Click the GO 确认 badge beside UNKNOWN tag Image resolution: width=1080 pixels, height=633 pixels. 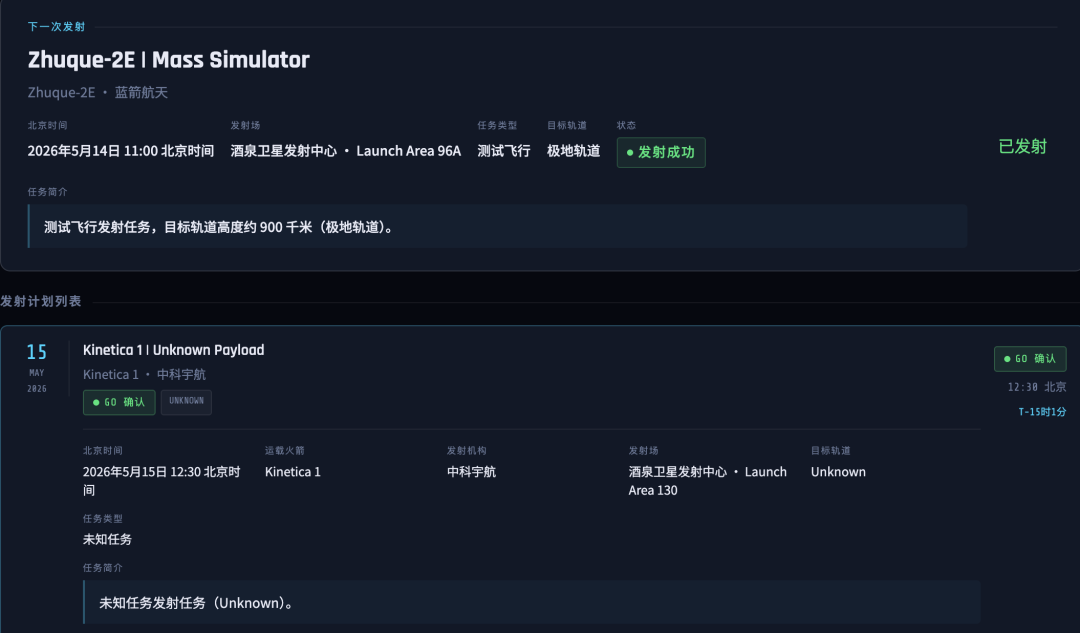[119, 402]
